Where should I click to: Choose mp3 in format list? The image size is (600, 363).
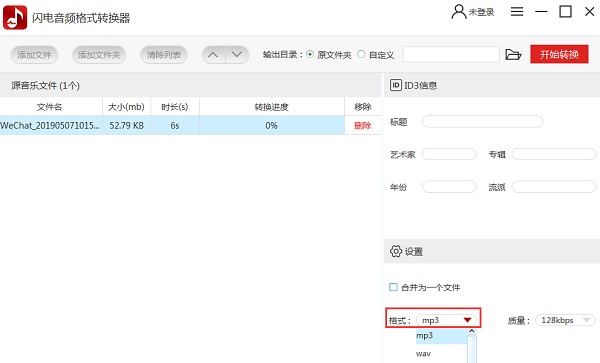[x=441, y=335]
